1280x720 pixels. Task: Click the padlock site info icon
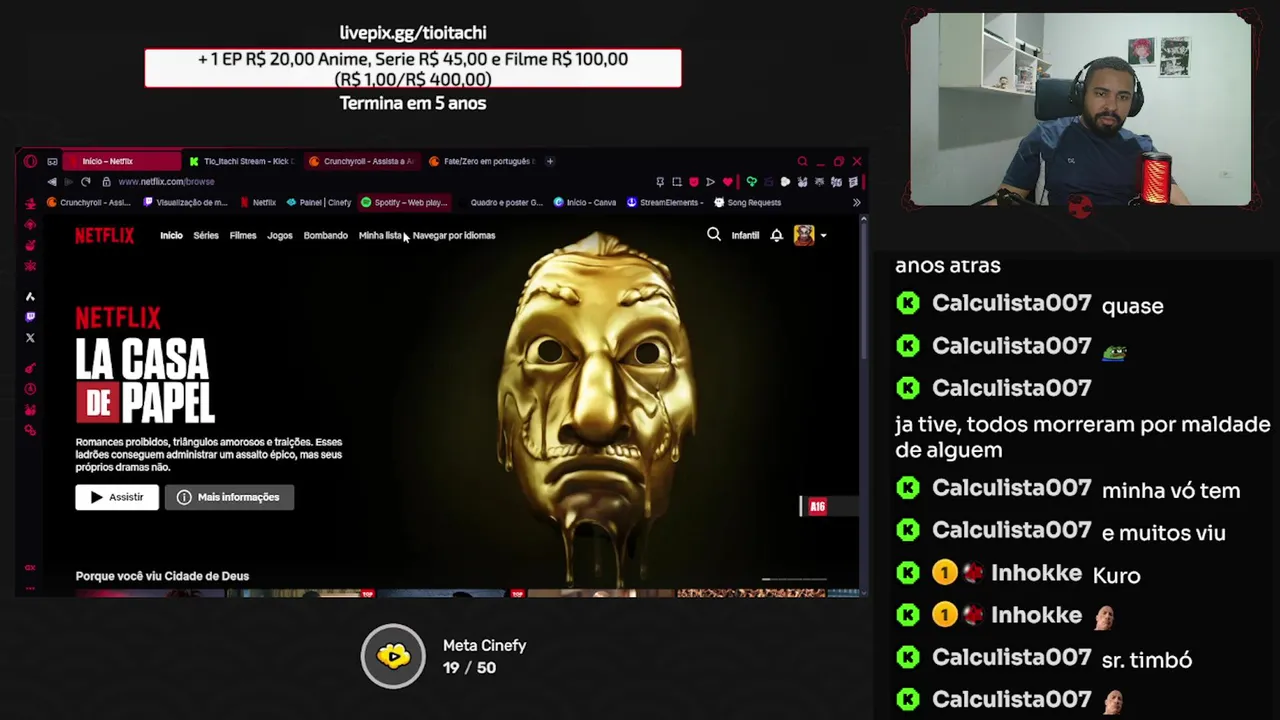106,182
